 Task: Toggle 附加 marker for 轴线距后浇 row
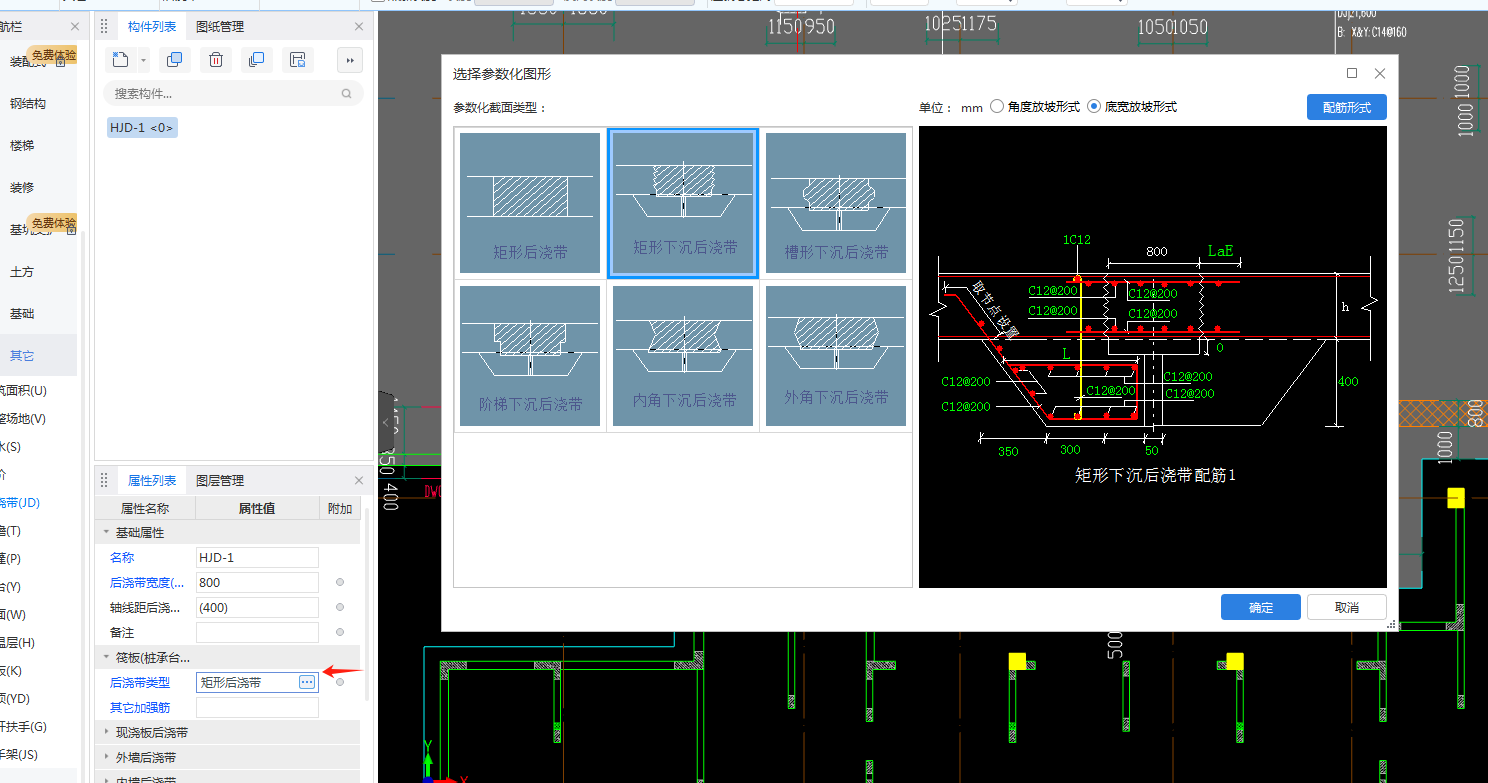point(340,607)
